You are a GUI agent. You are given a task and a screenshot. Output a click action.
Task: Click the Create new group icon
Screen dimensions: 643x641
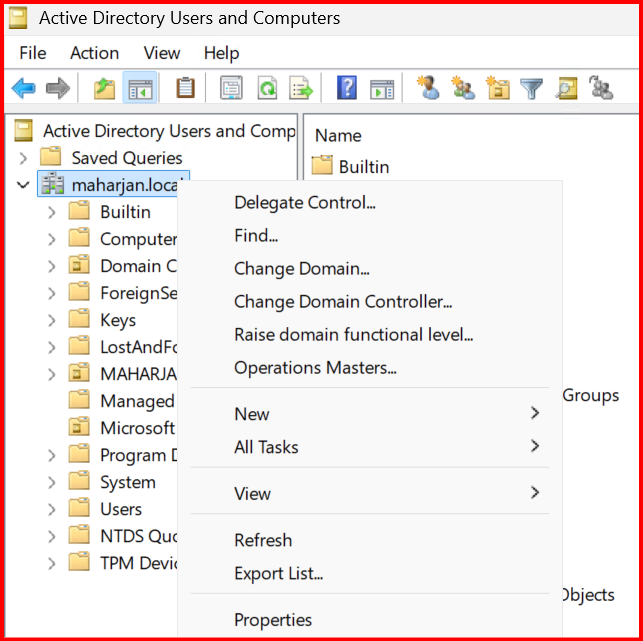[x=463, y=89]
